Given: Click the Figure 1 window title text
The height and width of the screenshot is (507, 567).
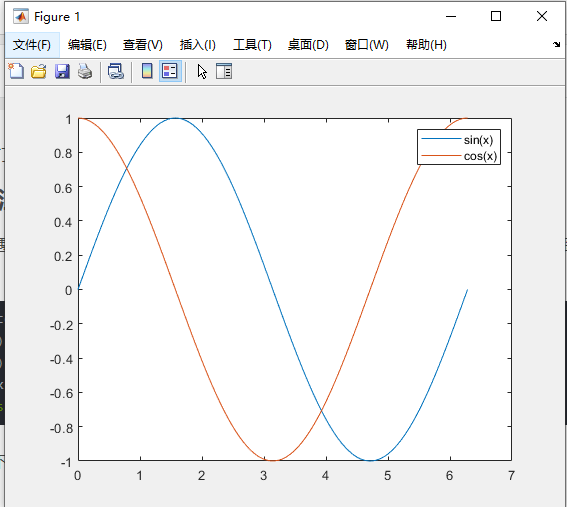Looking at the screenshot, I should tap(57, 17).
